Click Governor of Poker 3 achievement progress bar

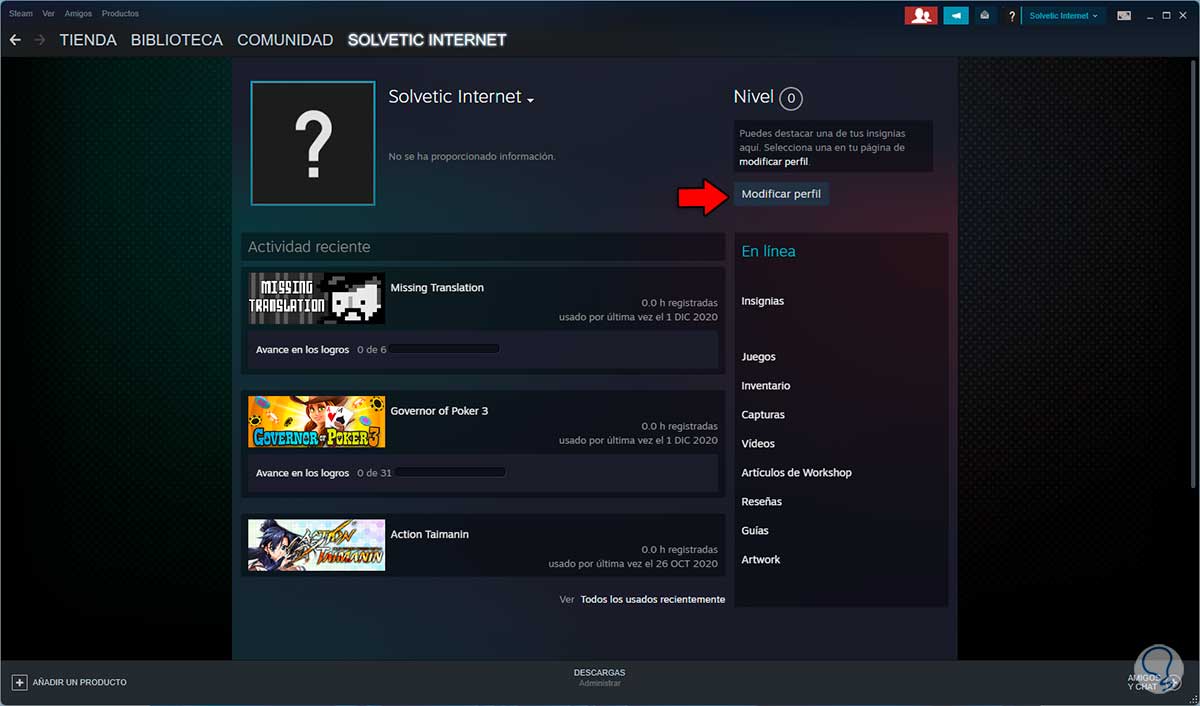[452, 472]
